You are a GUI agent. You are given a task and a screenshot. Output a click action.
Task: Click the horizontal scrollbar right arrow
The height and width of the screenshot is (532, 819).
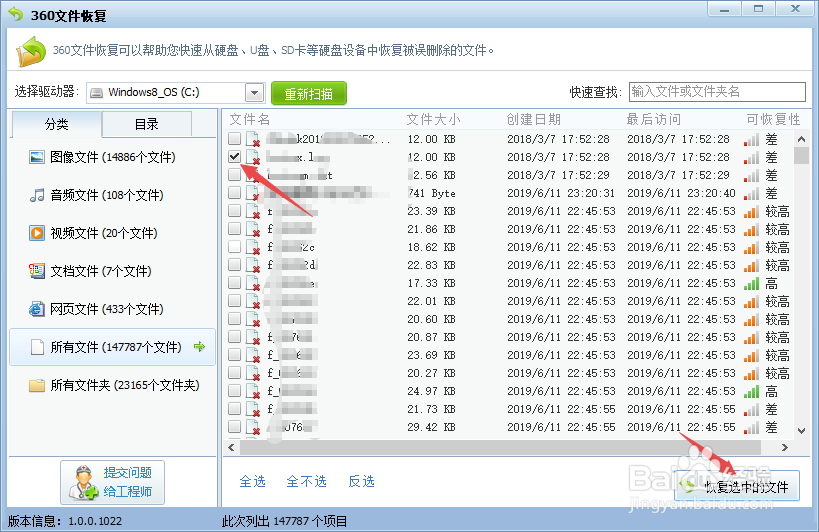[x=785, y=447]
